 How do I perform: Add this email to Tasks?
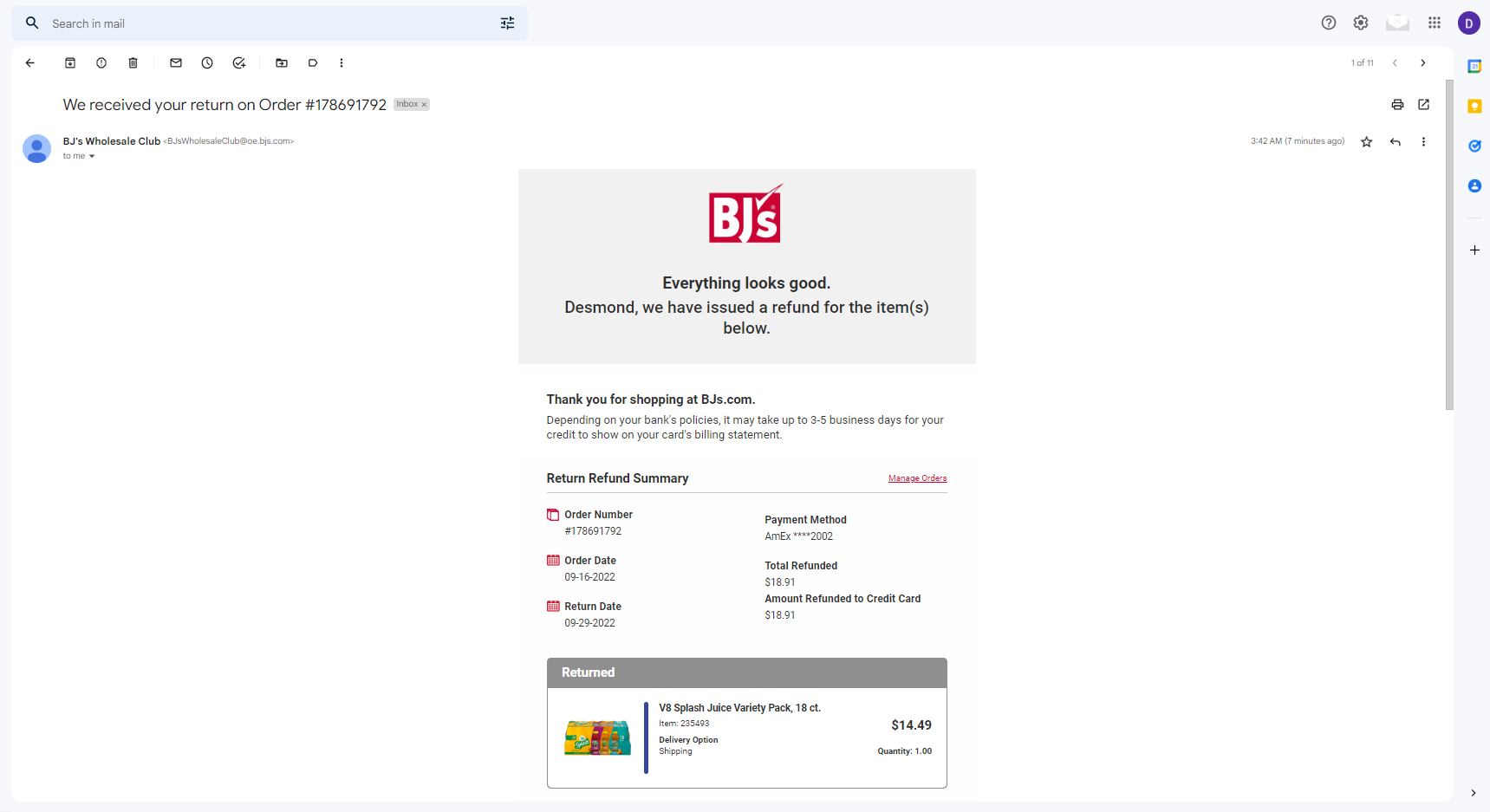pos(239,63)
